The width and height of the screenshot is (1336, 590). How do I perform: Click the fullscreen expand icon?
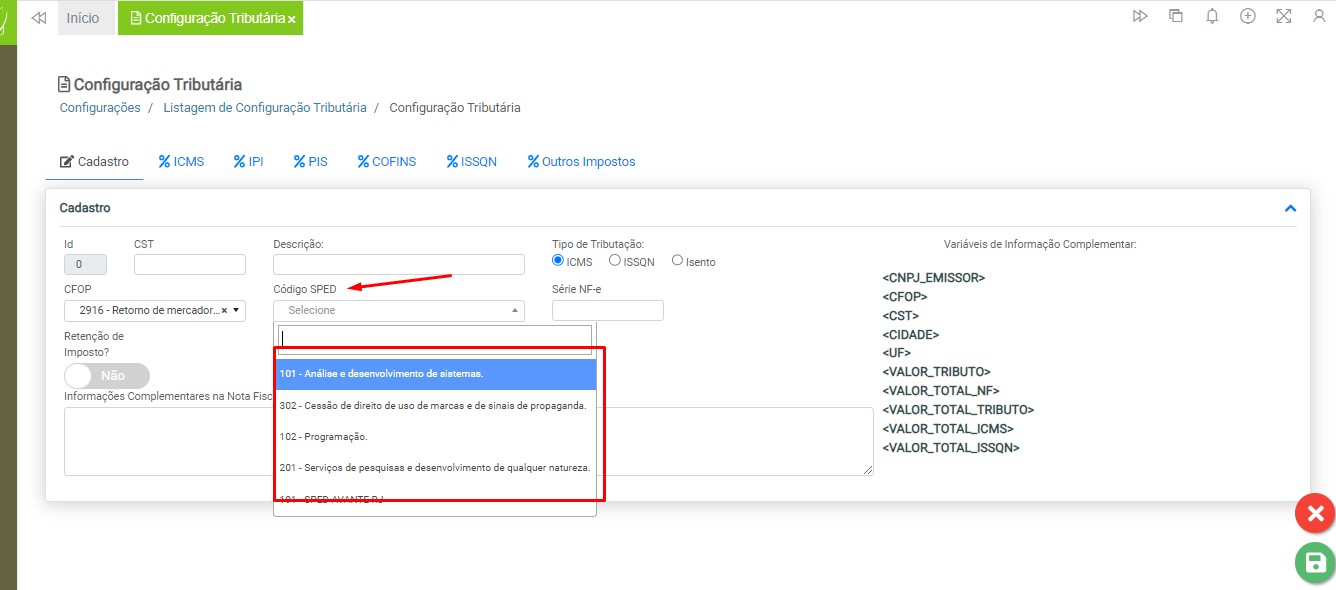click(x=1283, y=17)
